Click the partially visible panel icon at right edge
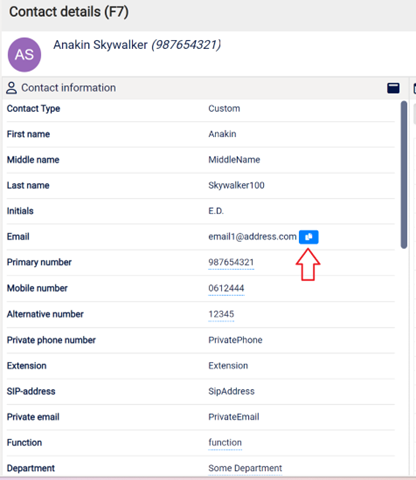This screenshot has width=416, height=480. pos(414,88)
